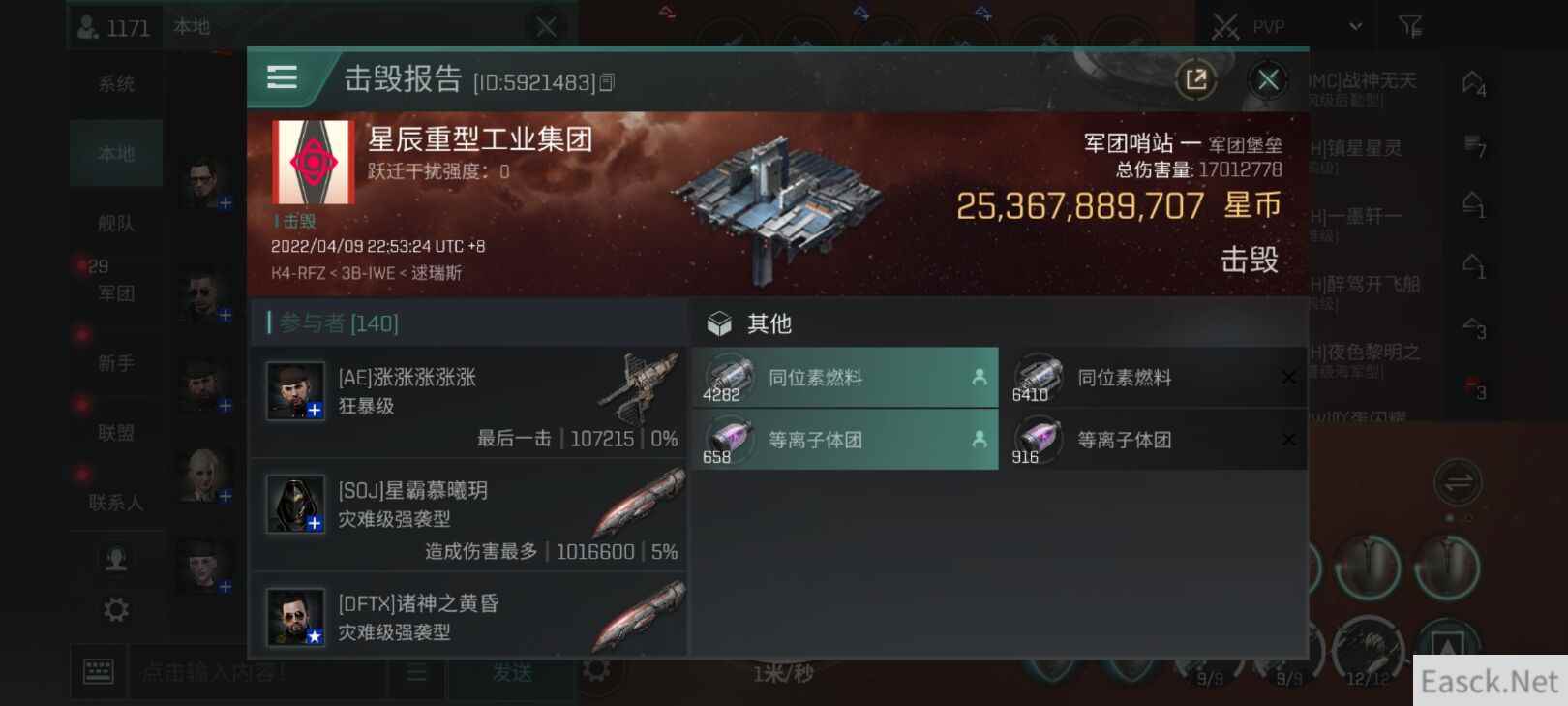The image size is (1568, 706).
Task: Tap the keyboard icon in chat bar
Action: pos(99,672)
